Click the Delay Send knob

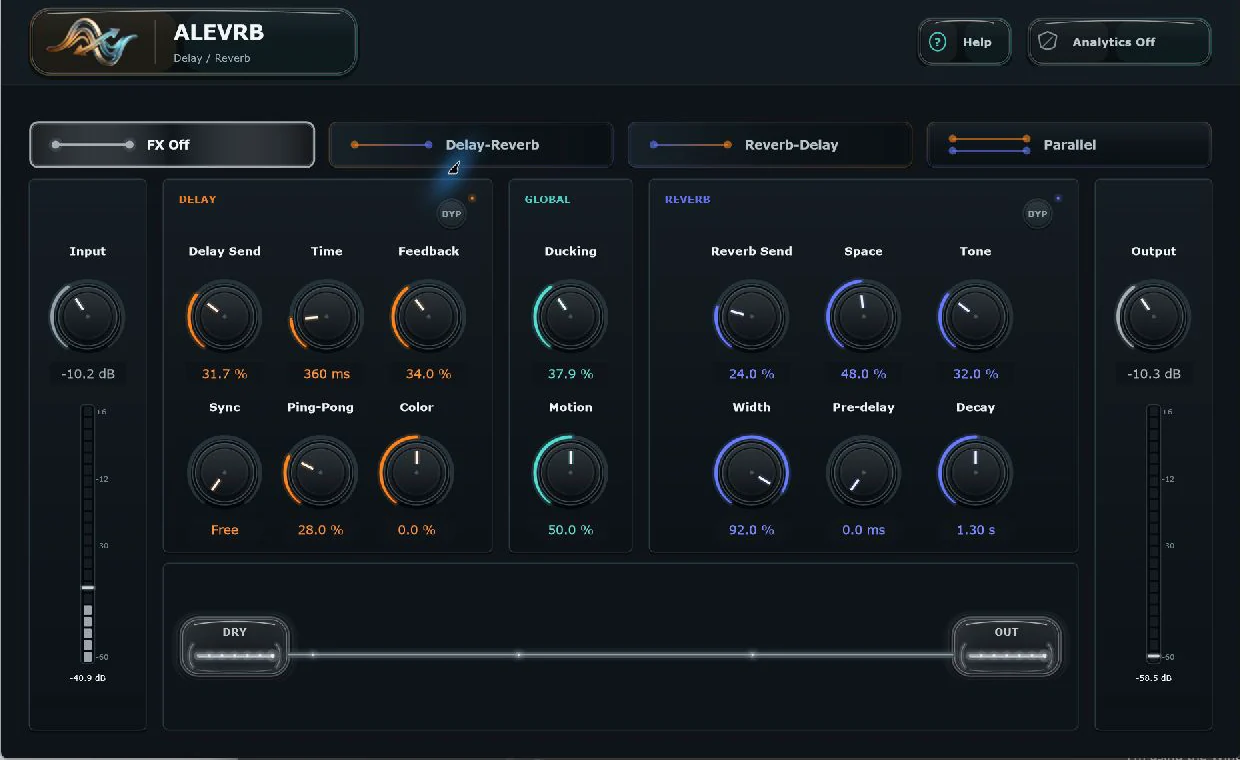[x=224, y=316]
